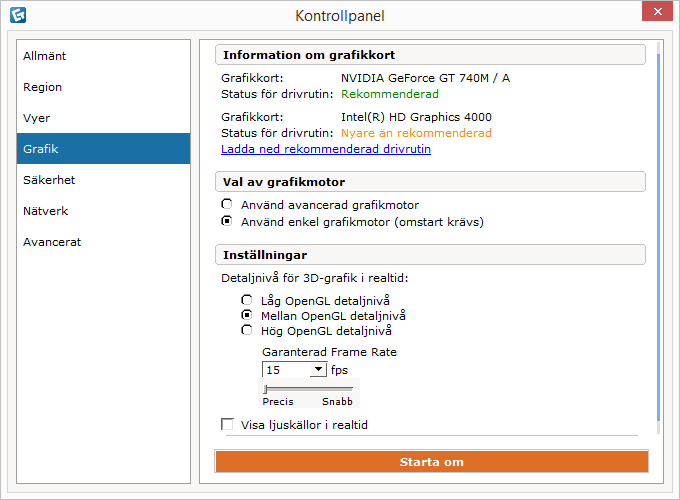Go to the Säkerhet section
This screenshot has width=680, height=500.
click(x=103, y=180)
